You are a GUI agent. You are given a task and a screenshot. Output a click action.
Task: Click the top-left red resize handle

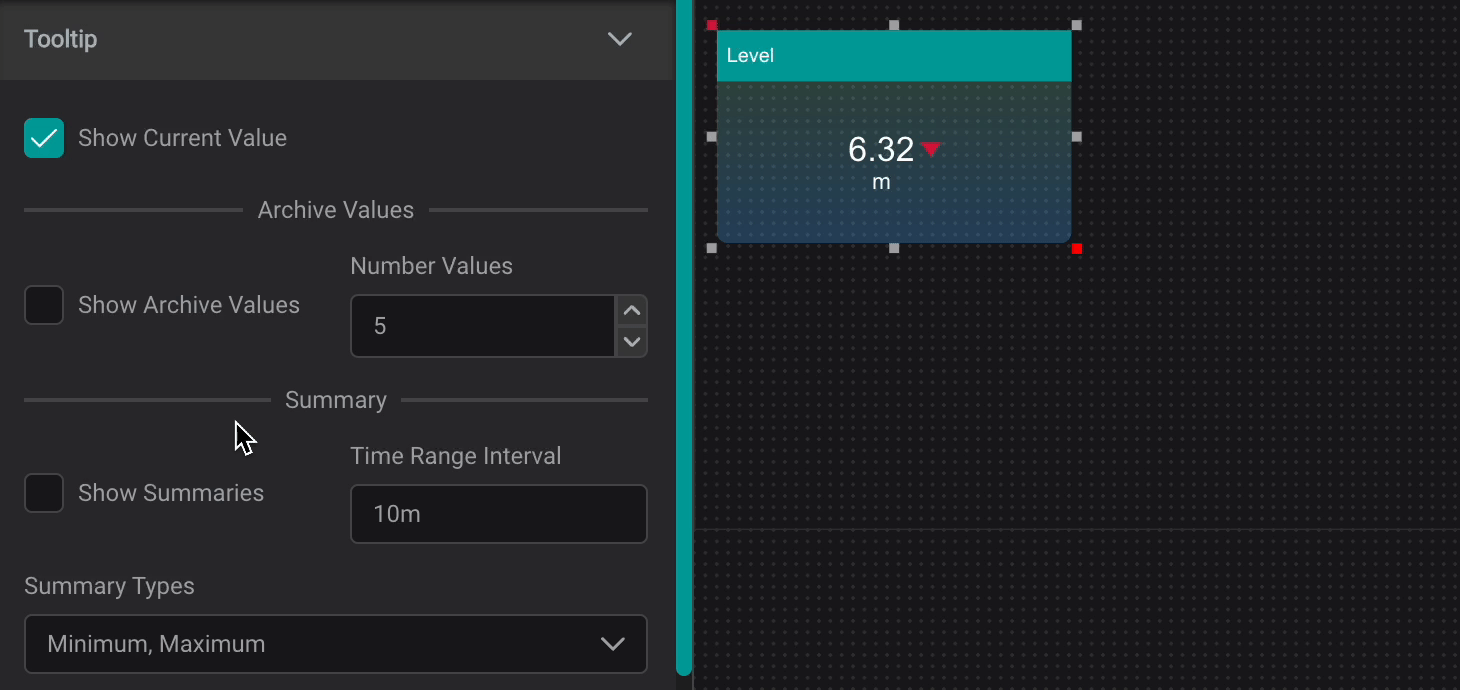712,25
